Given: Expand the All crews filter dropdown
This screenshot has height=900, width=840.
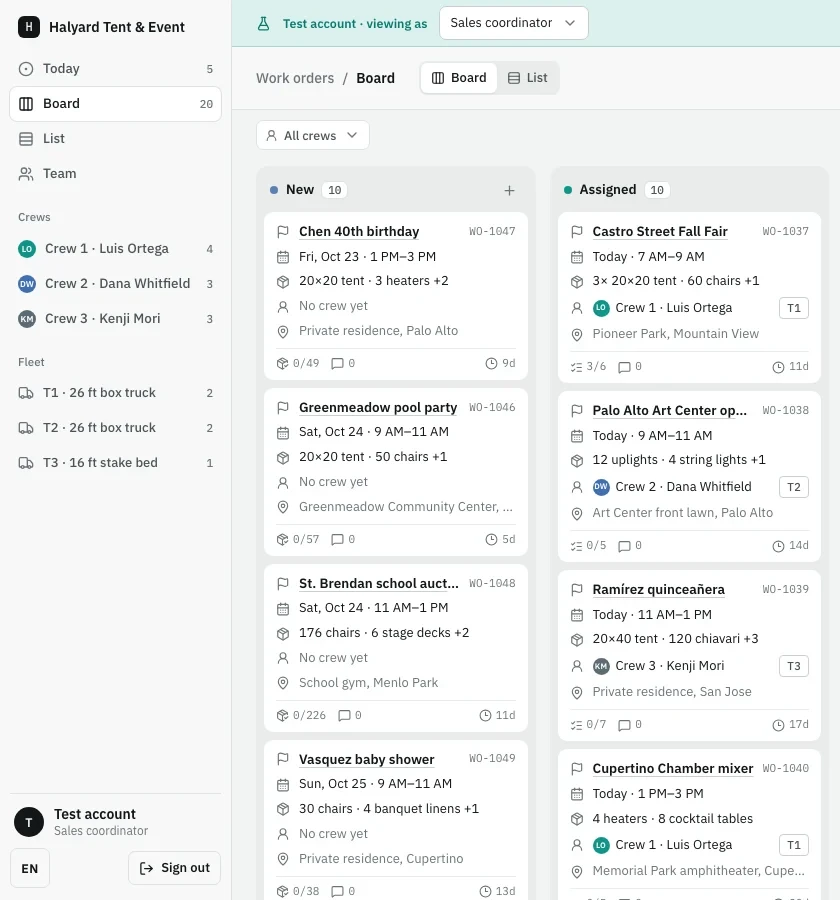Looking at the screenshot, I should (x=312, y=135).
